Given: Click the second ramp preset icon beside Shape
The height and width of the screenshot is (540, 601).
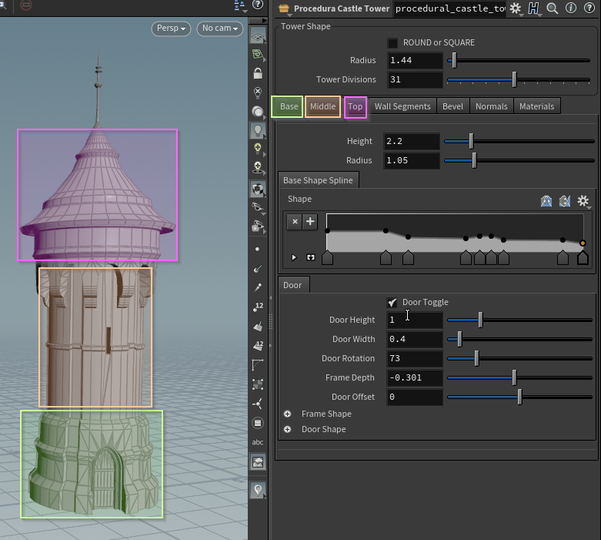Looking at the screenshot, I should click(565, 201).
